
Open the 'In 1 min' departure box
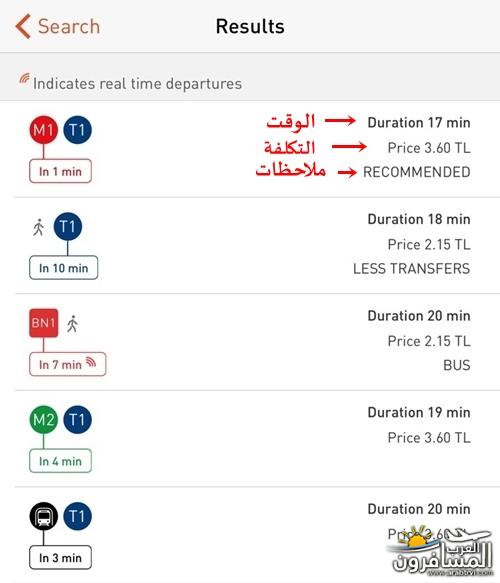tap(60, 171)
